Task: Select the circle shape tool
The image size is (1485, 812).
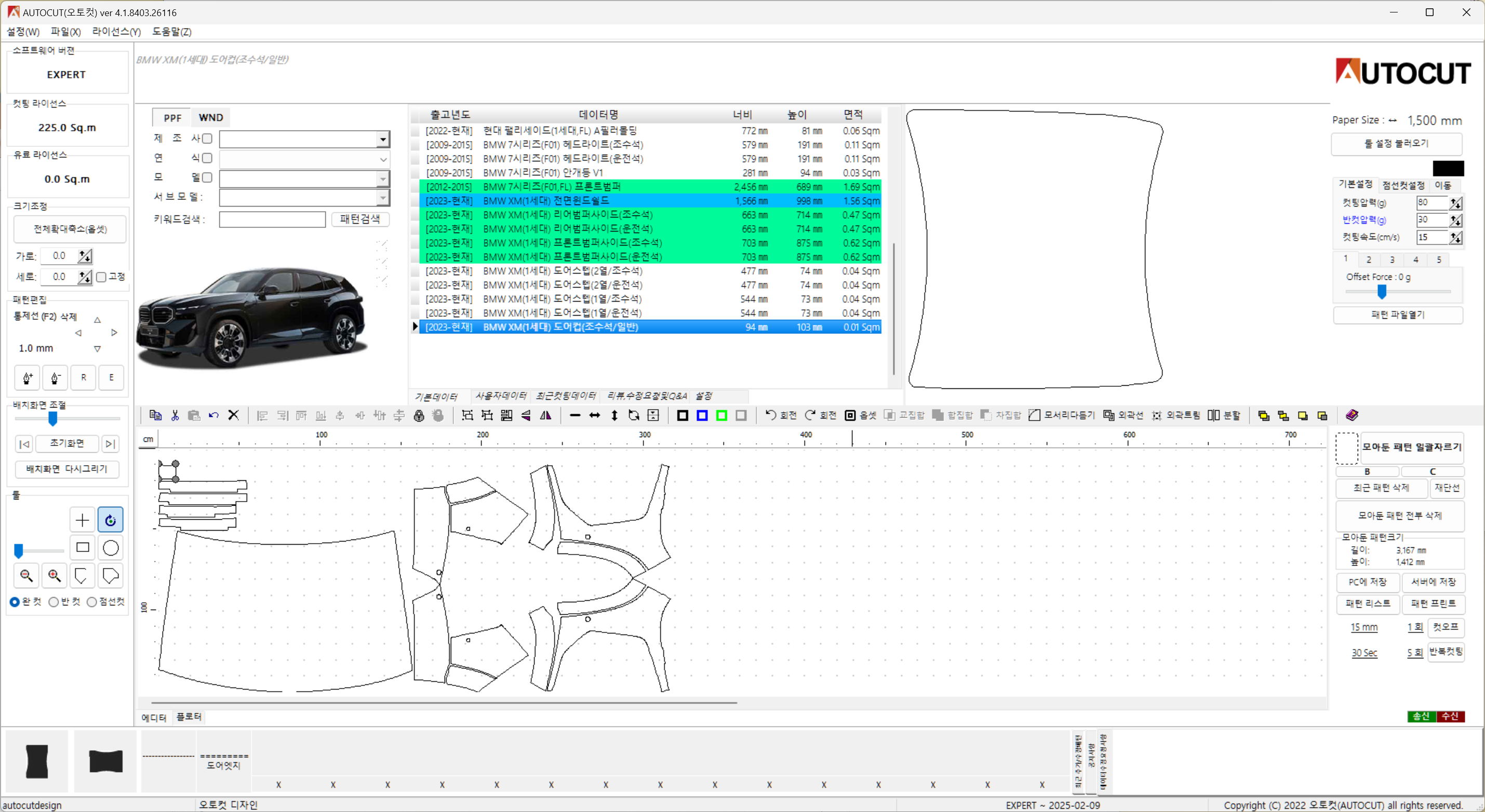Action: 110,548
